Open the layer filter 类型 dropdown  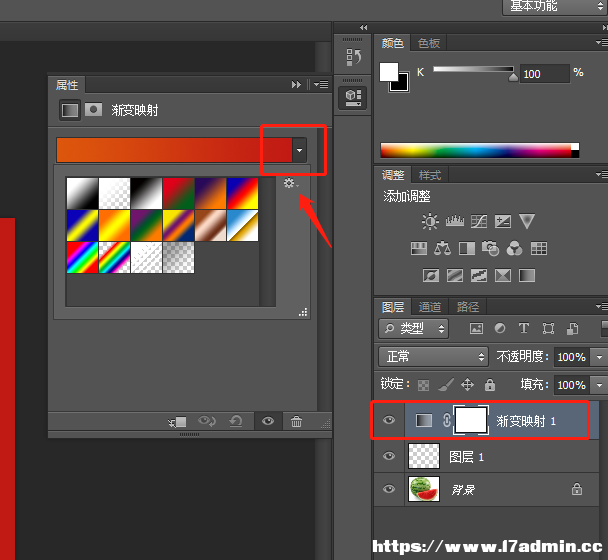click(414, 329)
